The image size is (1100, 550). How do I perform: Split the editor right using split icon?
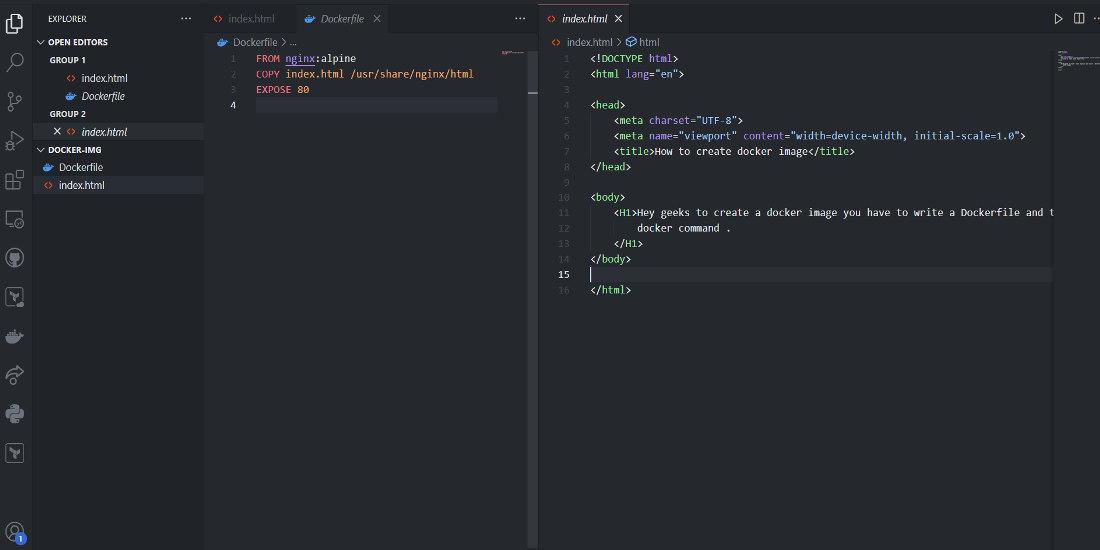(1079, 19)
